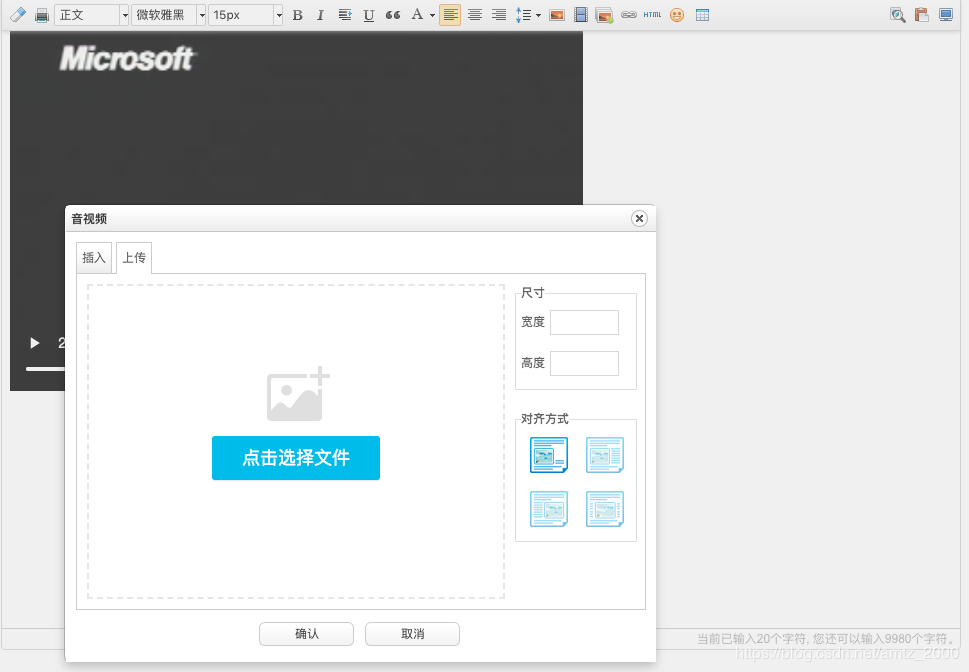Close the 音视频 dialog
Image resolution: width=969 pixels, height=672 pixels.
point(639,218)
